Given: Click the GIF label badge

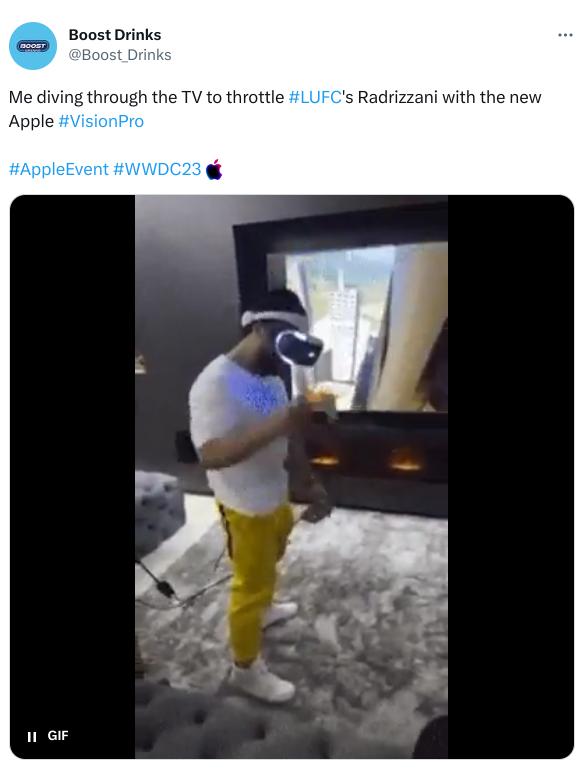Looking at the screenshot, I should [x=58, y=735].
